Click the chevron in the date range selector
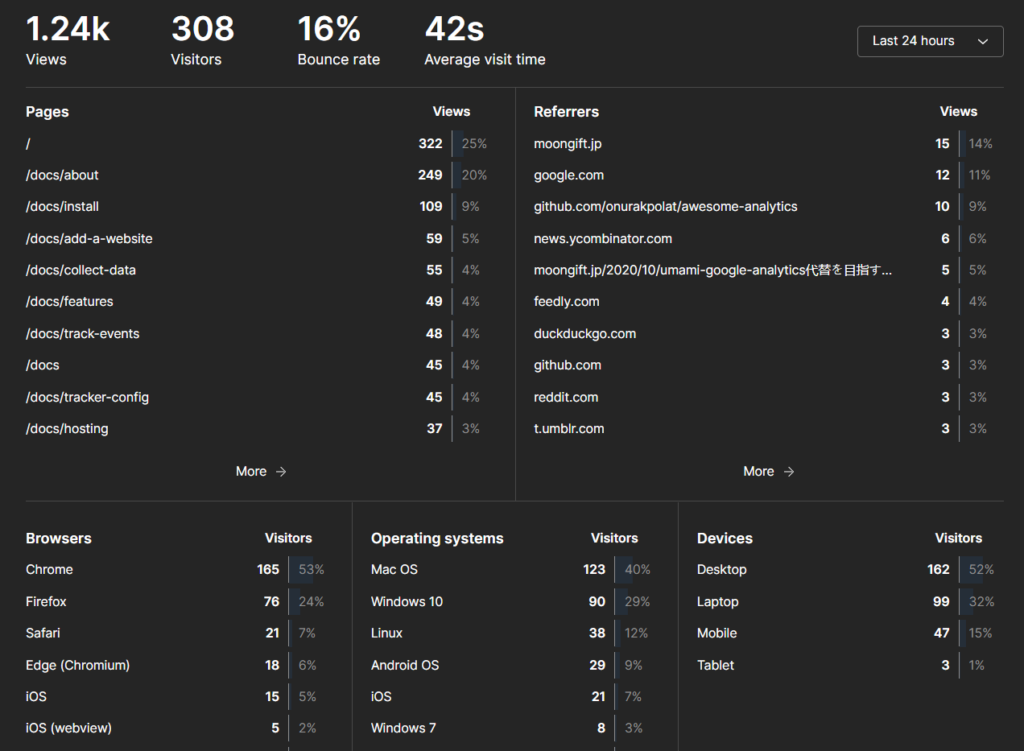This screenshot has height=751, width=1024. [x=982, y=42]
